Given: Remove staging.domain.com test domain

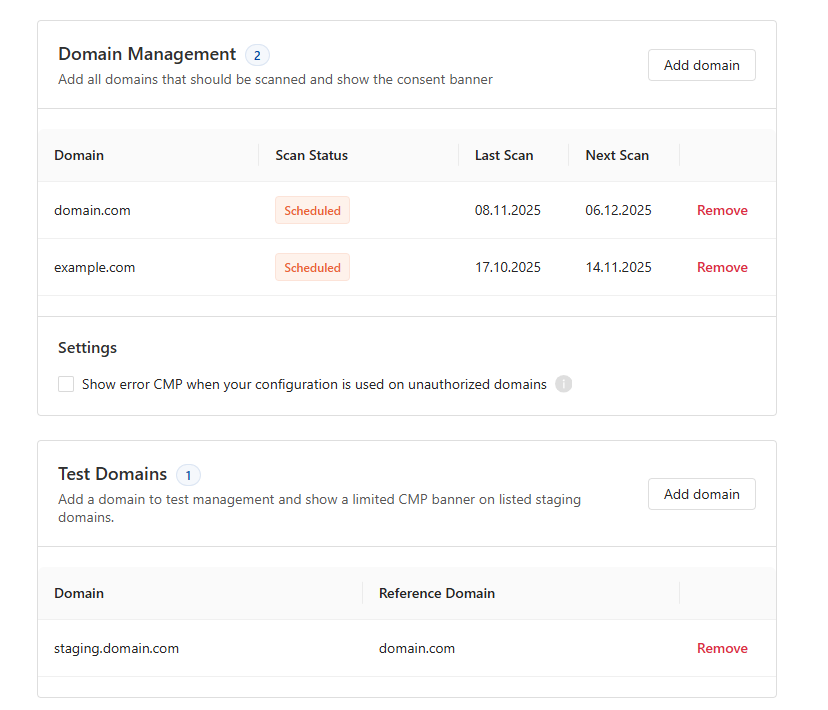Looking at the screenshot, I should [x=722, y=648].
